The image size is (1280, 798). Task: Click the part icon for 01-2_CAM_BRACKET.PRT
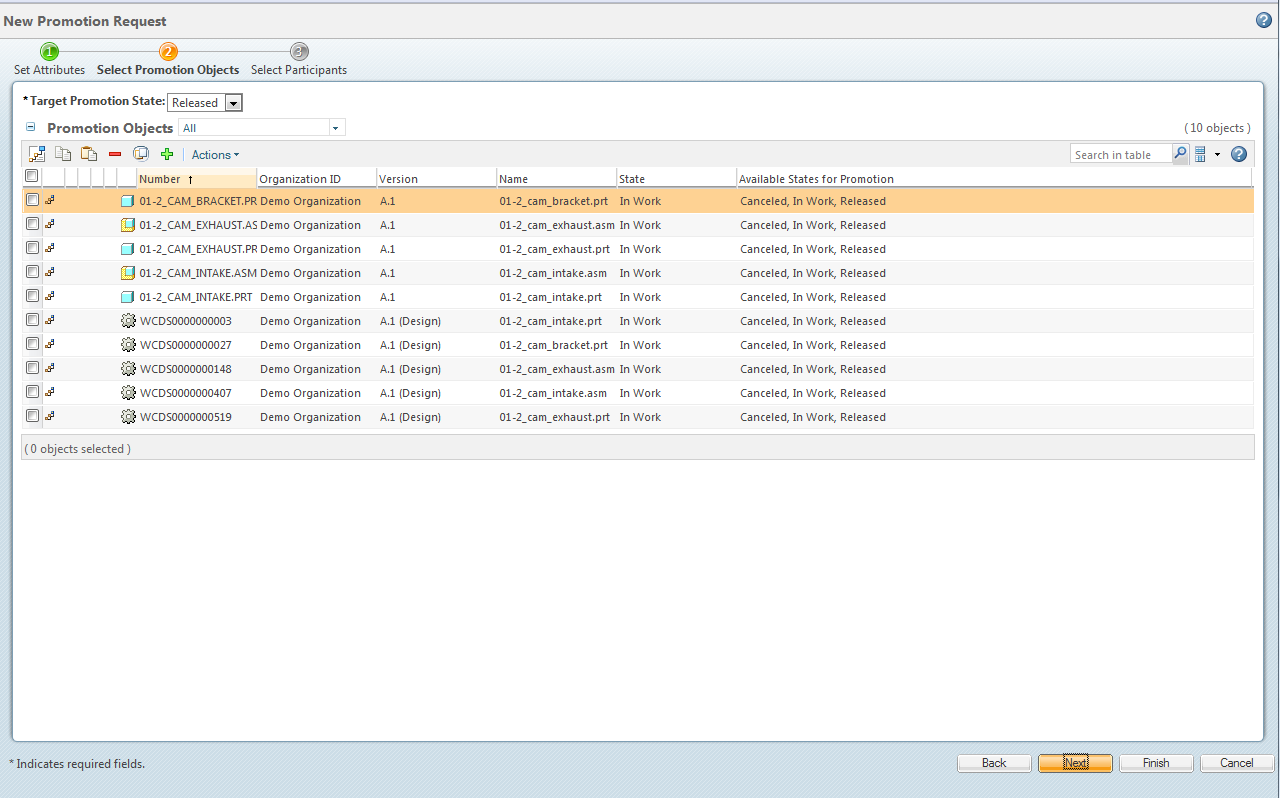pyautogui.click(x=127, y=201)
